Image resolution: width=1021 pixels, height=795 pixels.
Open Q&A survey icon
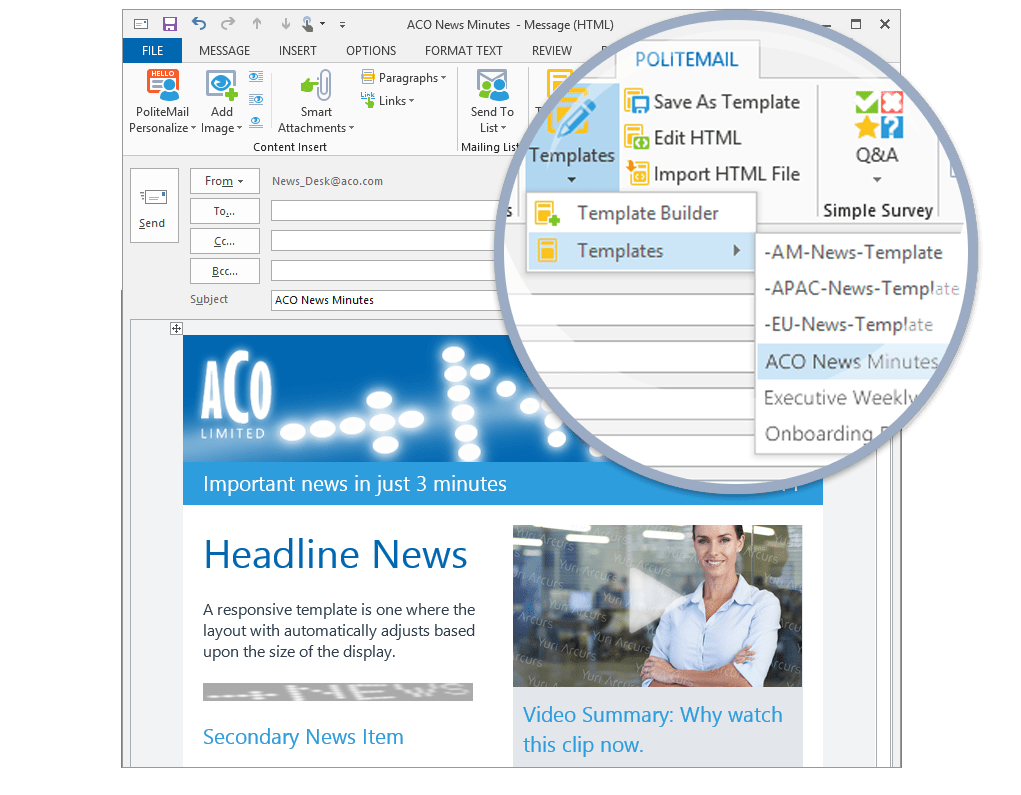tap(878, 115)
